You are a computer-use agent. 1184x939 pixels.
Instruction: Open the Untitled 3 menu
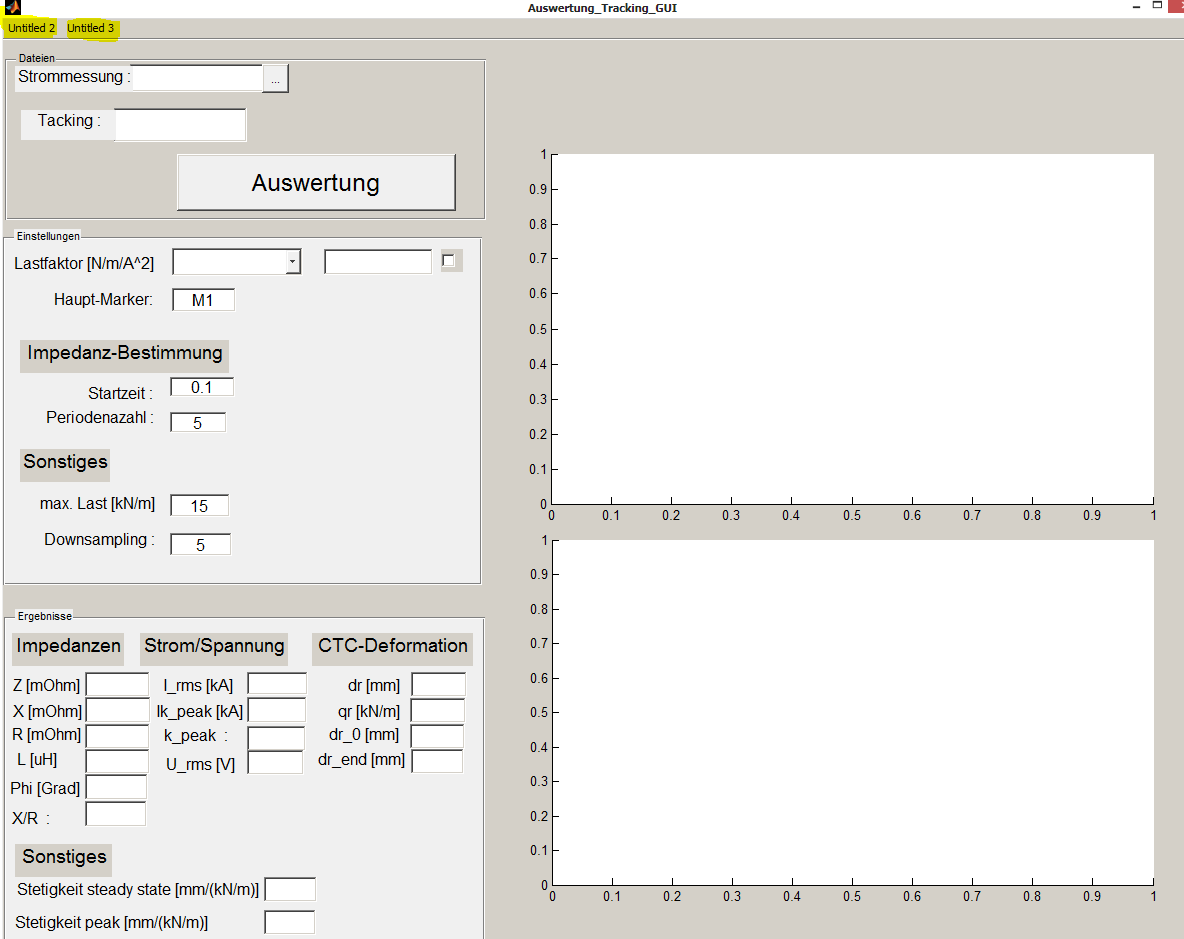click(91, 28)
